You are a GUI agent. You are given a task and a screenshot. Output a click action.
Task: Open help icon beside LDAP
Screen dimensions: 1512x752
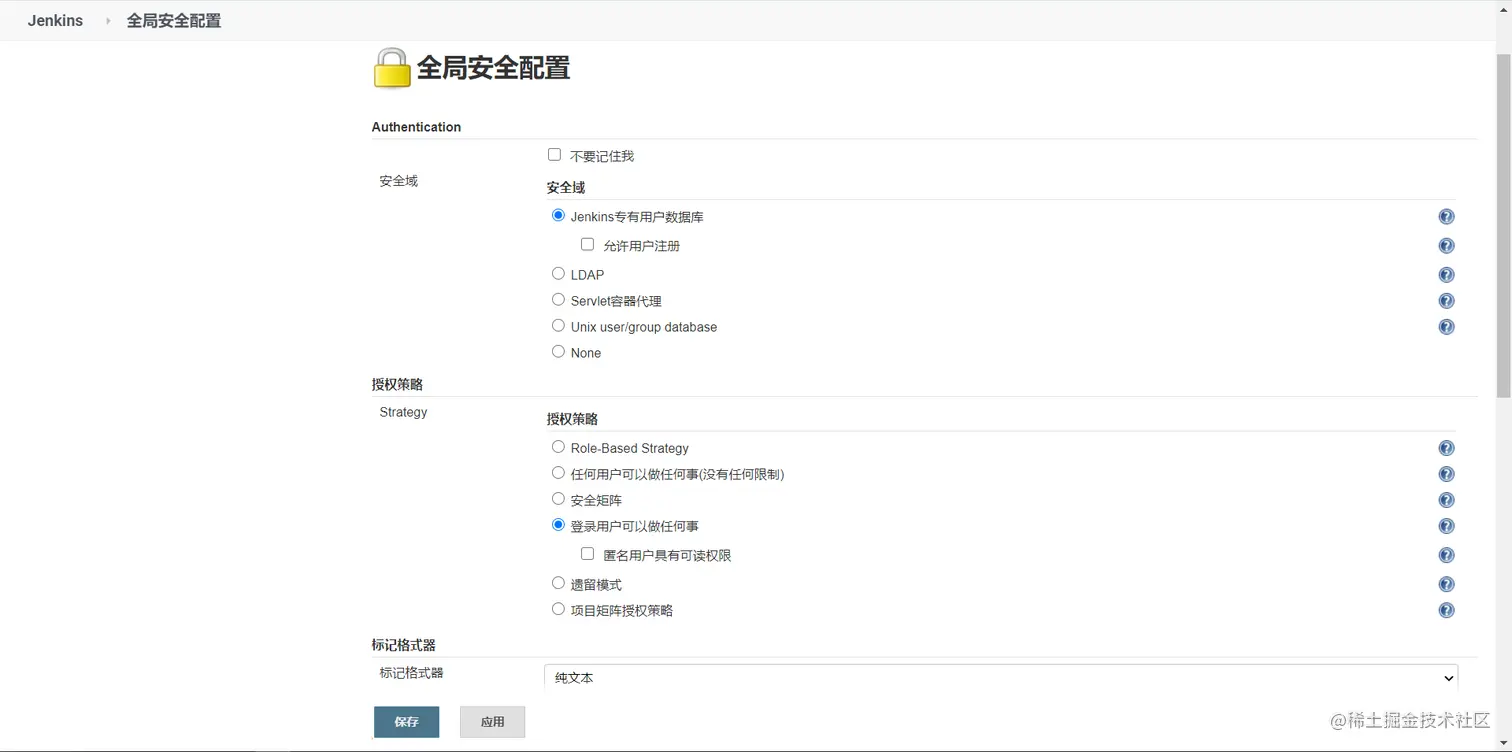point(1446,275)
